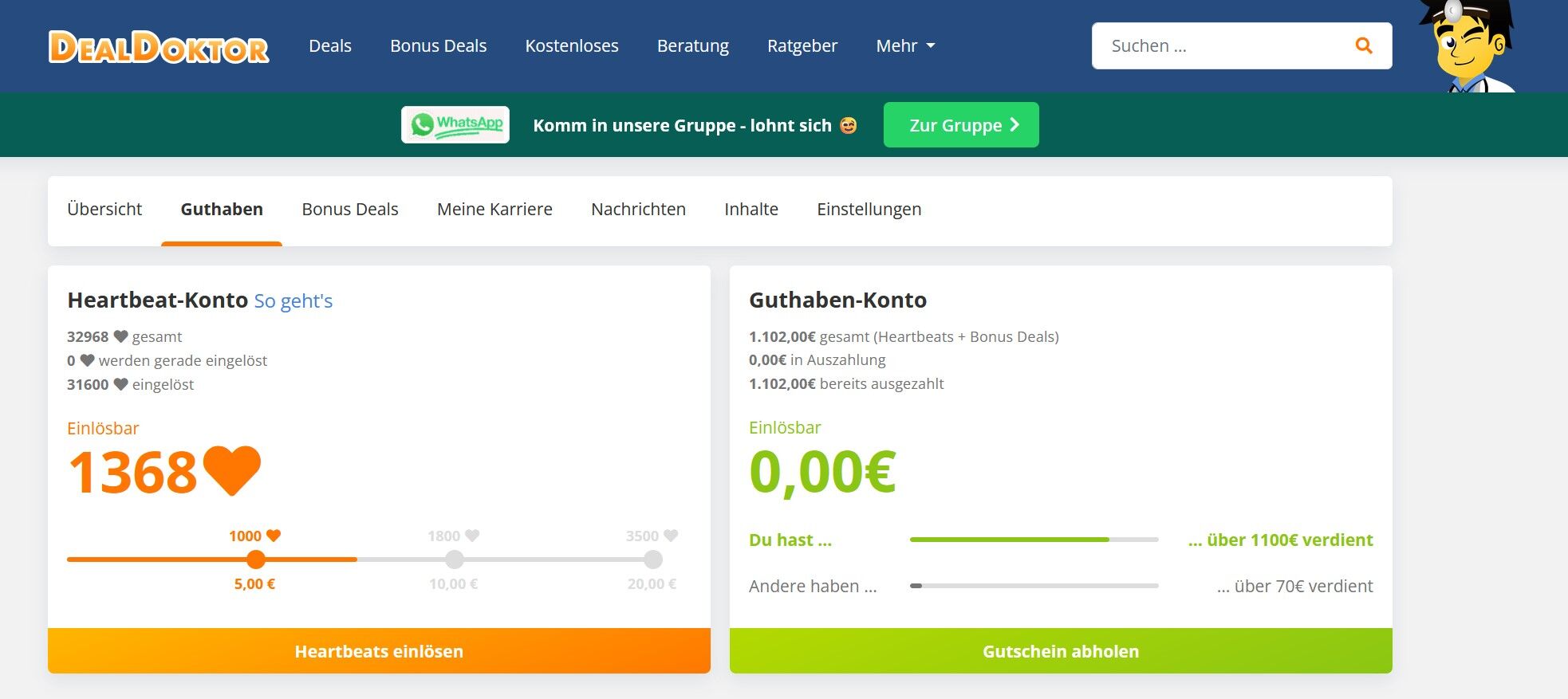Click the Heartbeats einlösen button
The width and height of the screenshot is (1568, 699).
(379, 651)
